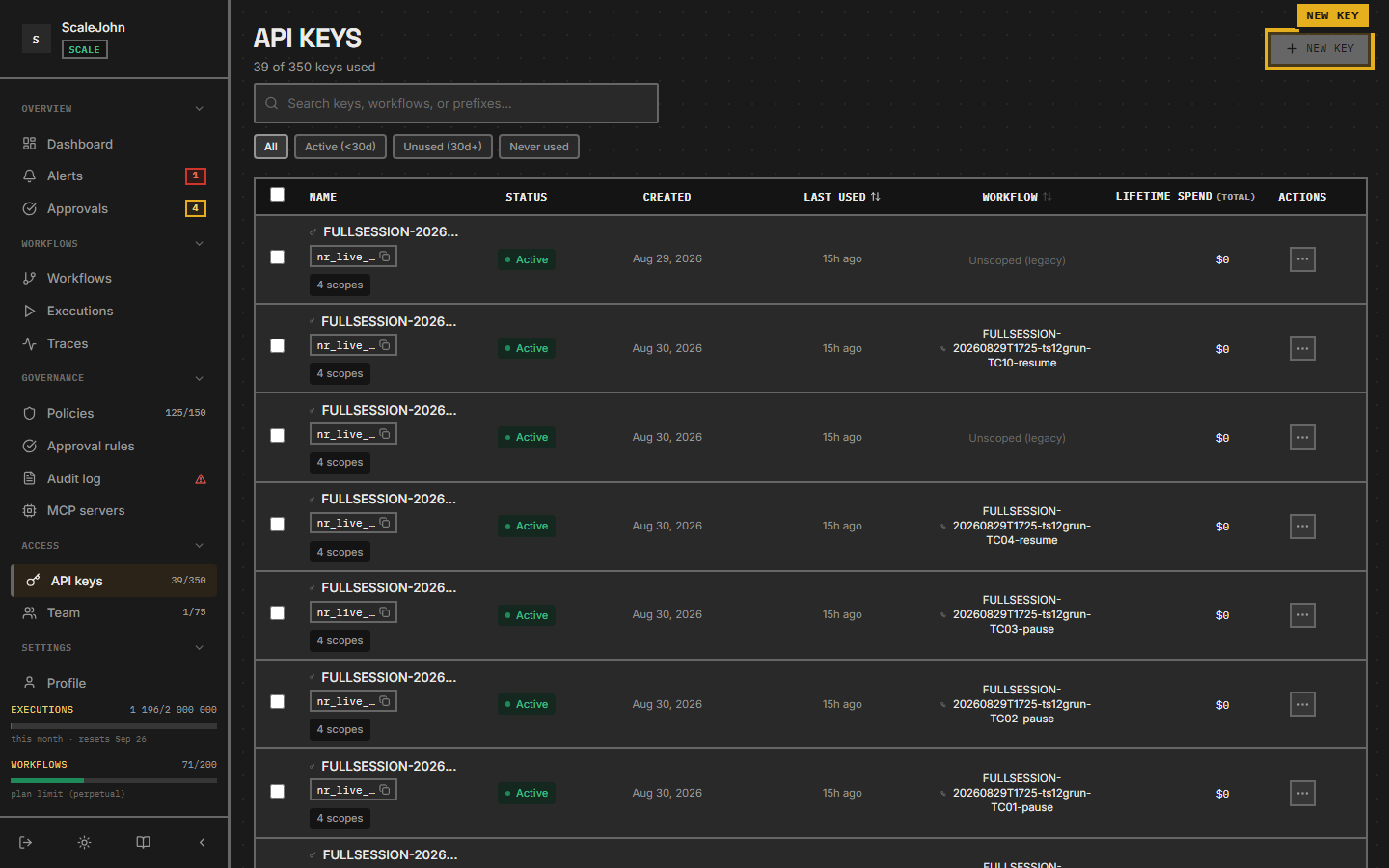This screenshot has height=868, width=1389.
Task: Click the API keys key icon
Action: tap(33, 581)
